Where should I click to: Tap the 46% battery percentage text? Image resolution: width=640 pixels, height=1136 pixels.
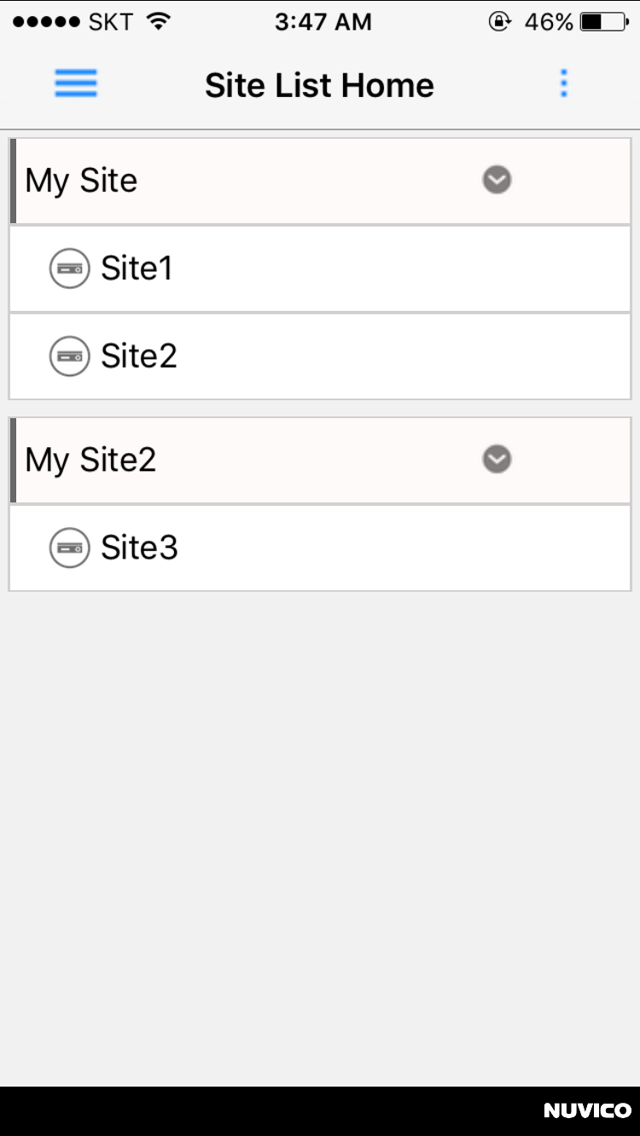click(549, 22)
